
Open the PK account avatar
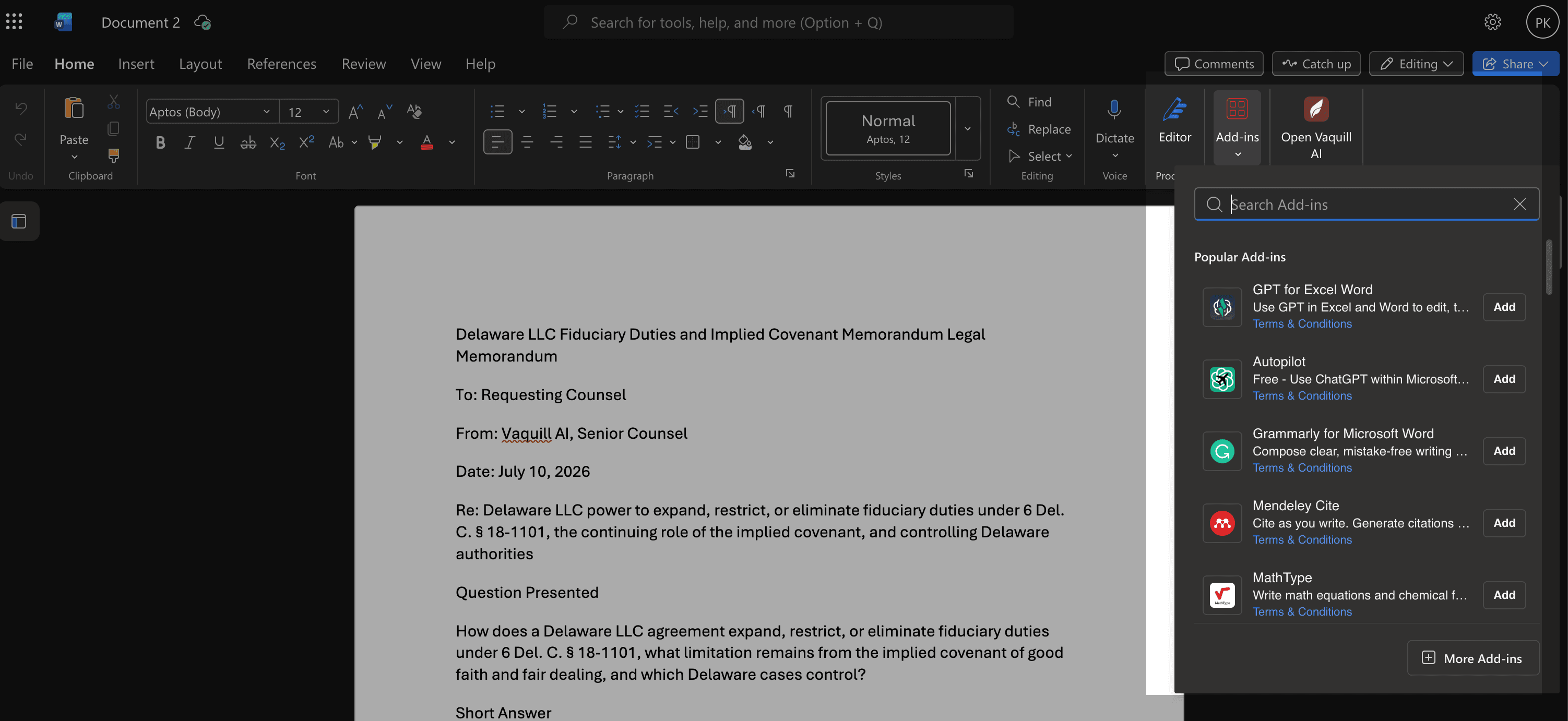(x=1542, y=22)
